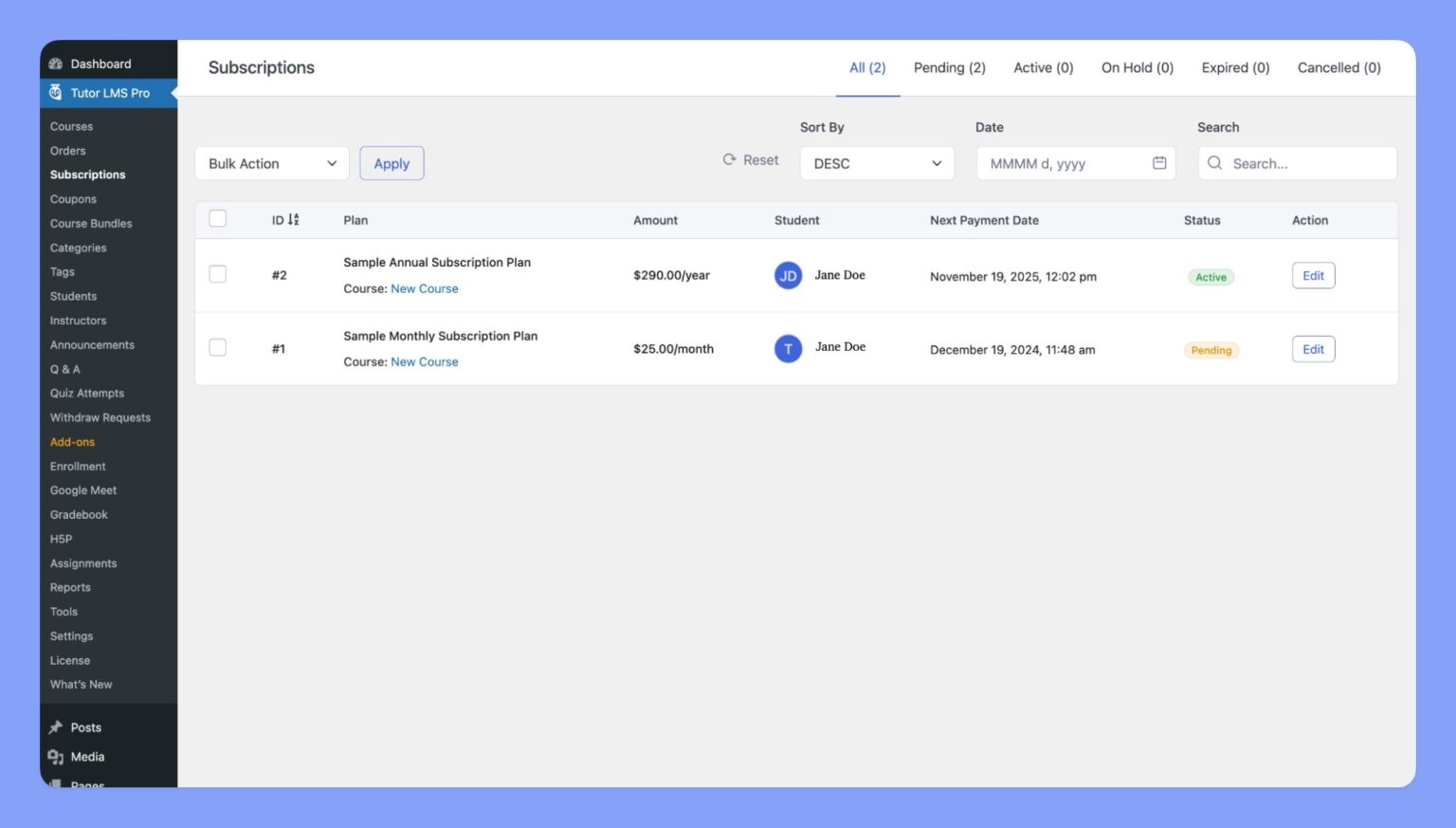Expand the DESC Sort By dropdown
Viewport: 1456px width, 828px height.
click(x=875, y=163)
